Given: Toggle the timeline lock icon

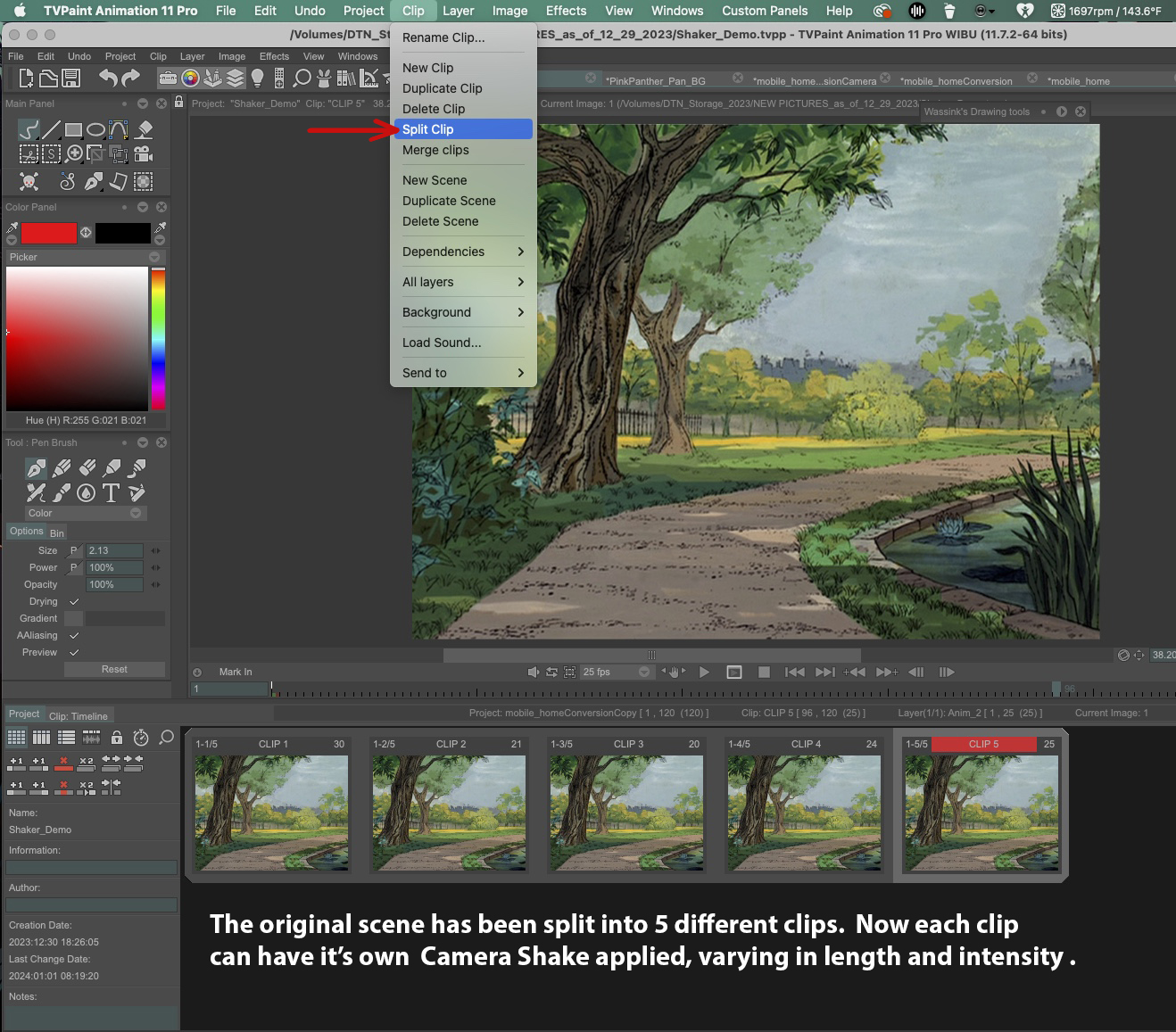Looking at the screenshot, I should click(117, 738).
